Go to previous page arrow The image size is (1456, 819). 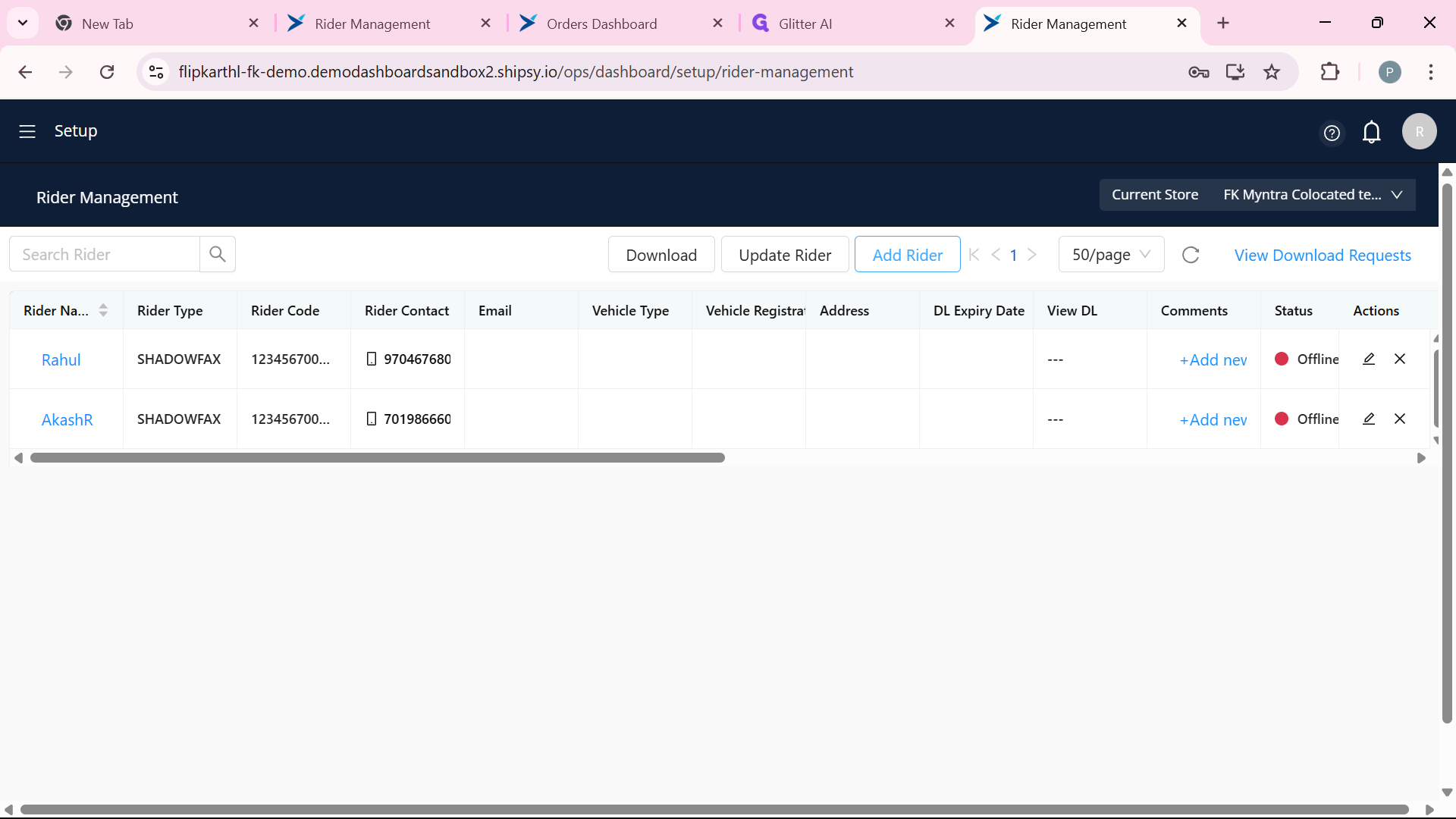click(996, 255)
